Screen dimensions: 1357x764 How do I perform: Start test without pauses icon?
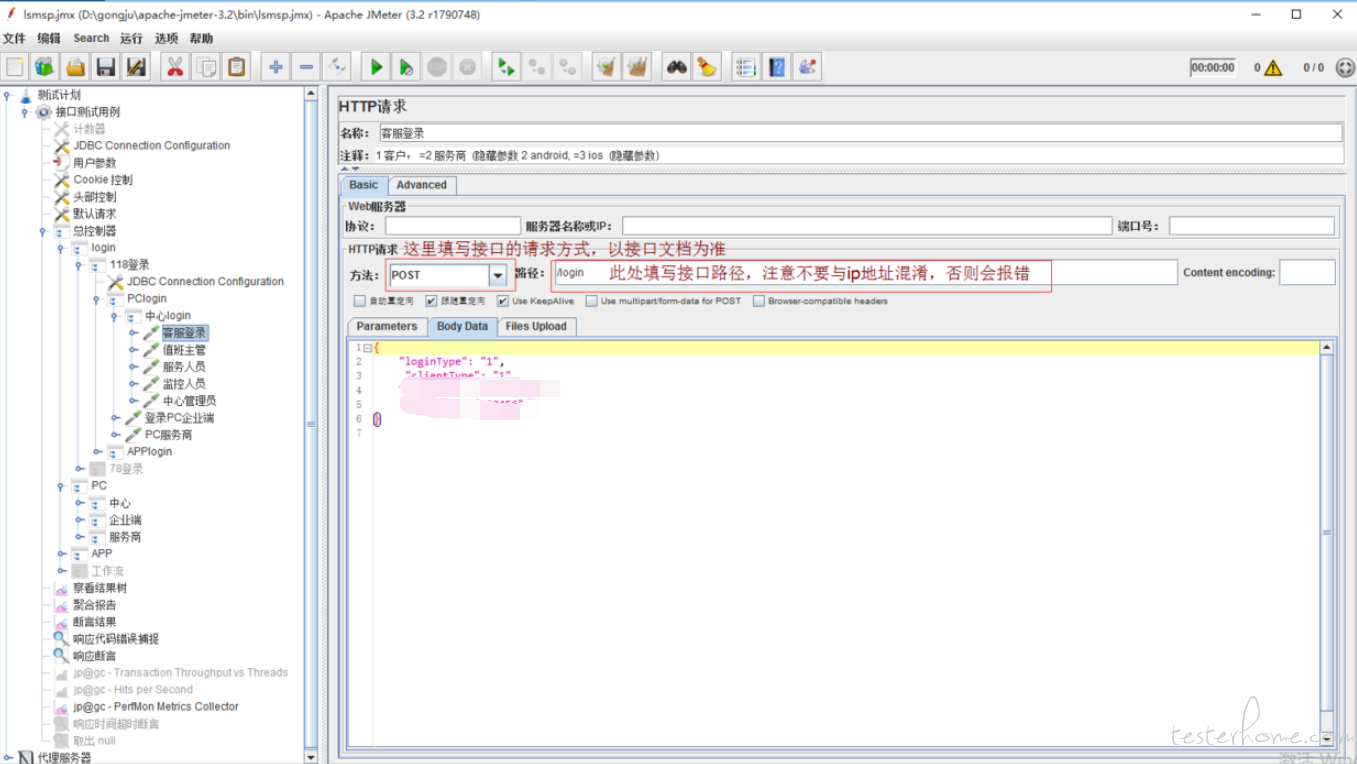pos(406,67)
